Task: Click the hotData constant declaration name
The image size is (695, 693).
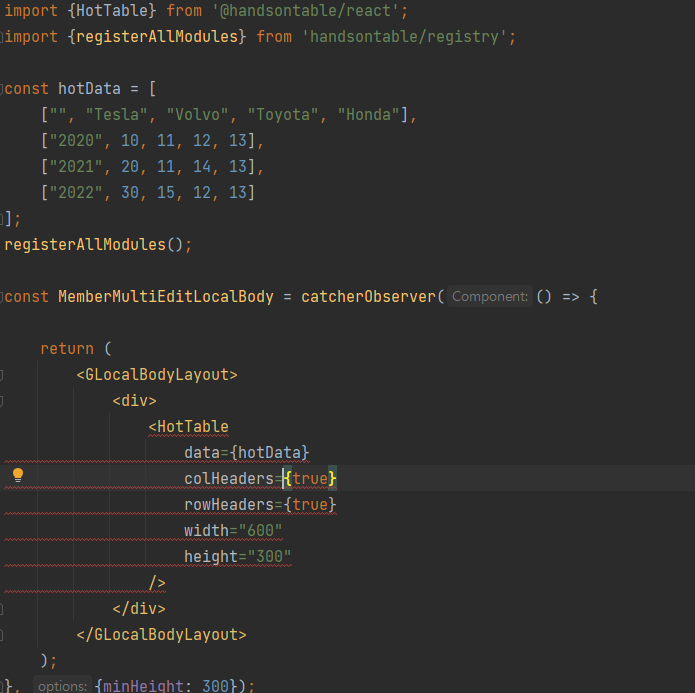Action: coord(90,89)
